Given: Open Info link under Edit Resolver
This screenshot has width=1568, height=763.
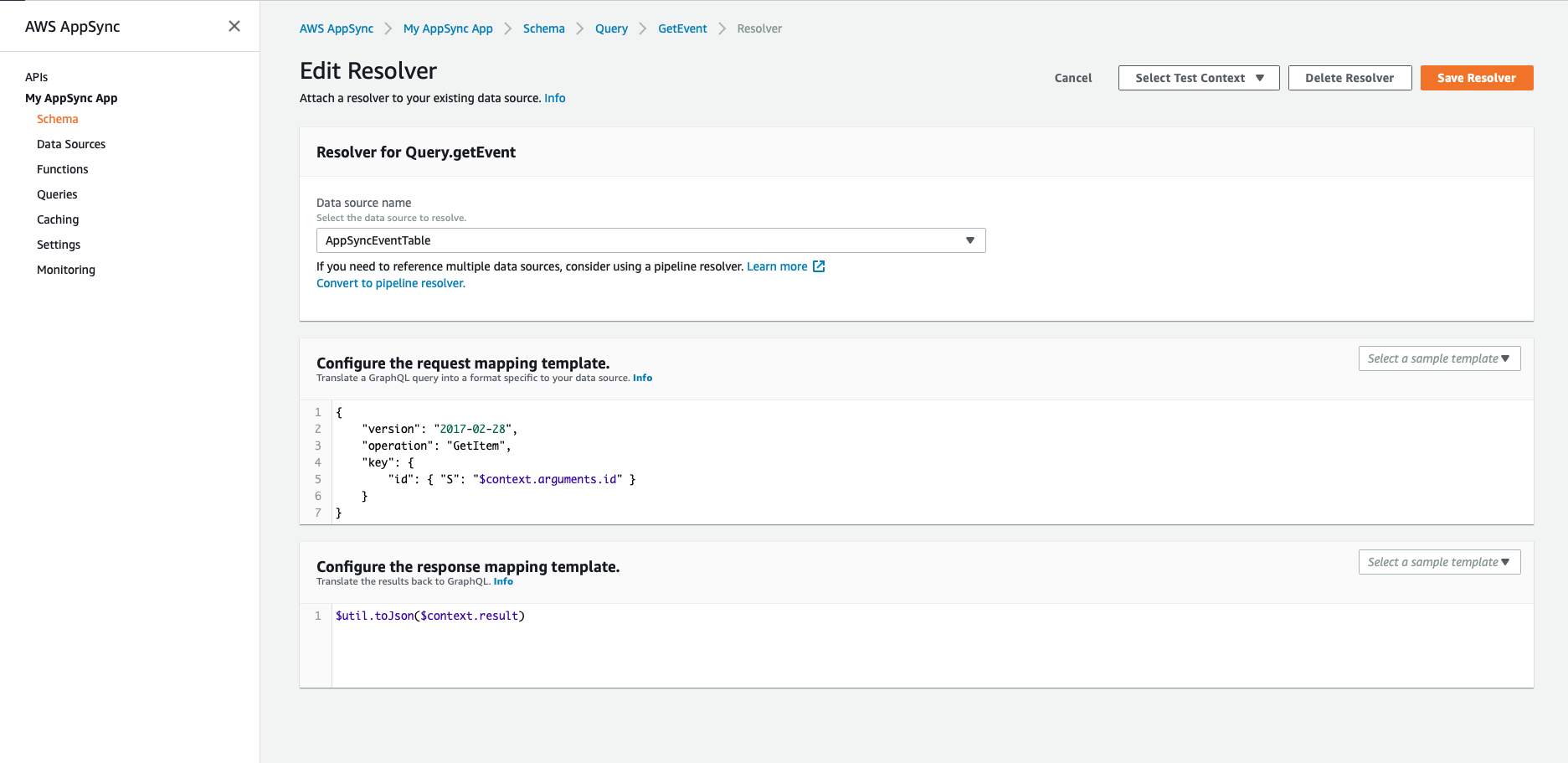Looking at the screenshot, I should pyautogui.click(x=555, y=98).
